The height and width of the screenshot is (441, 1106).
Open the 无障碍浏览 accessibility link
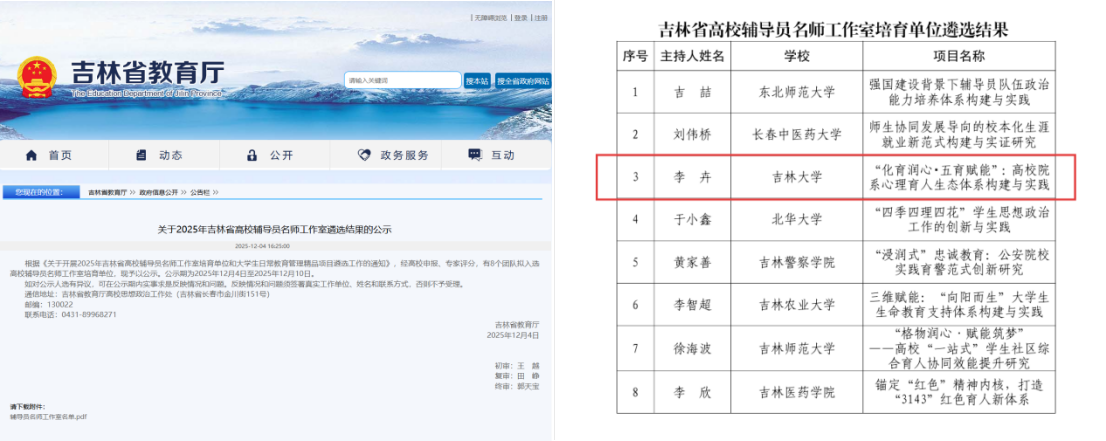(491, 18)
